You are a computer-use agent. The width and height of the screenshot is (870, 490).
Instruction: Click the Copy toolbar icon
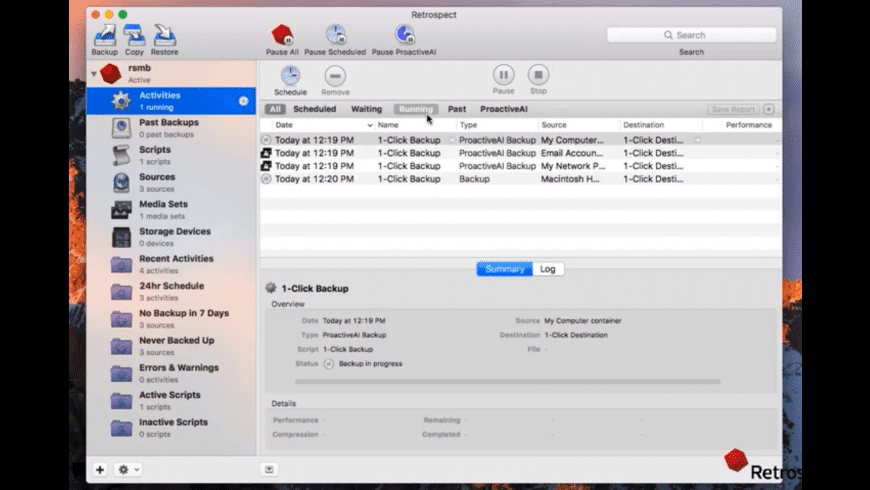(134, 36)
